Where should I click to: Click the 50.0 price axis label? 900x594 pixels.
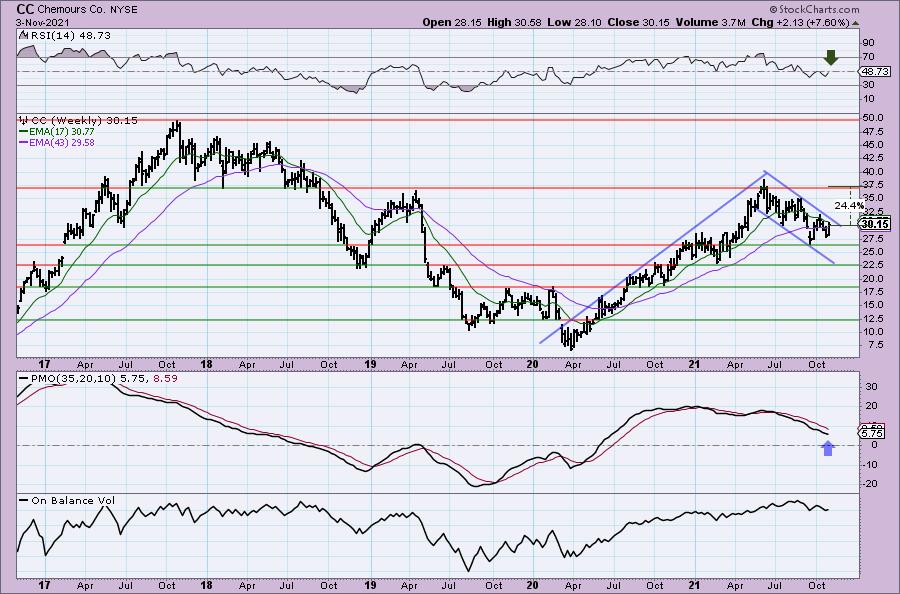(x=874, y=118)
